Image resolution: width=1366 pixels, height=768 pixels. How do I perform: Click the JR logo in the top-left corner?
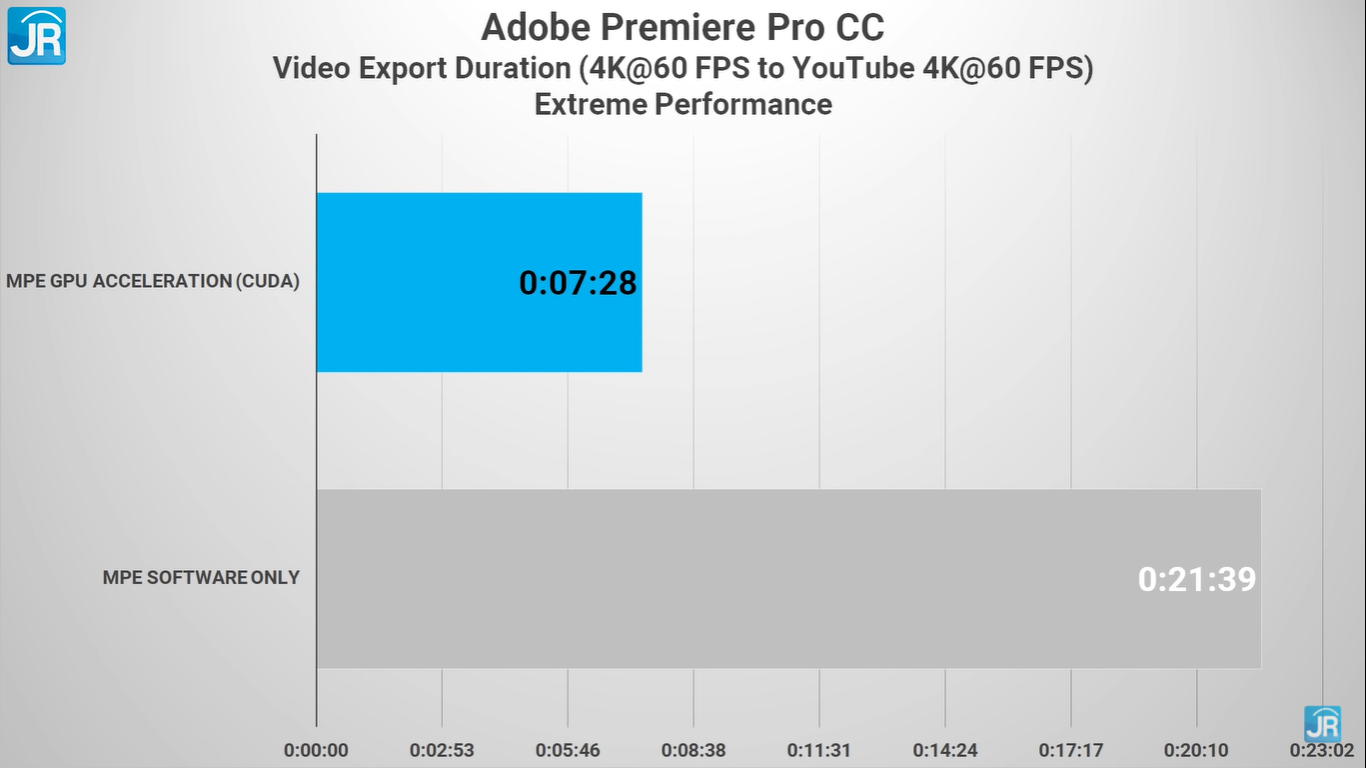(x=37, y=36)
